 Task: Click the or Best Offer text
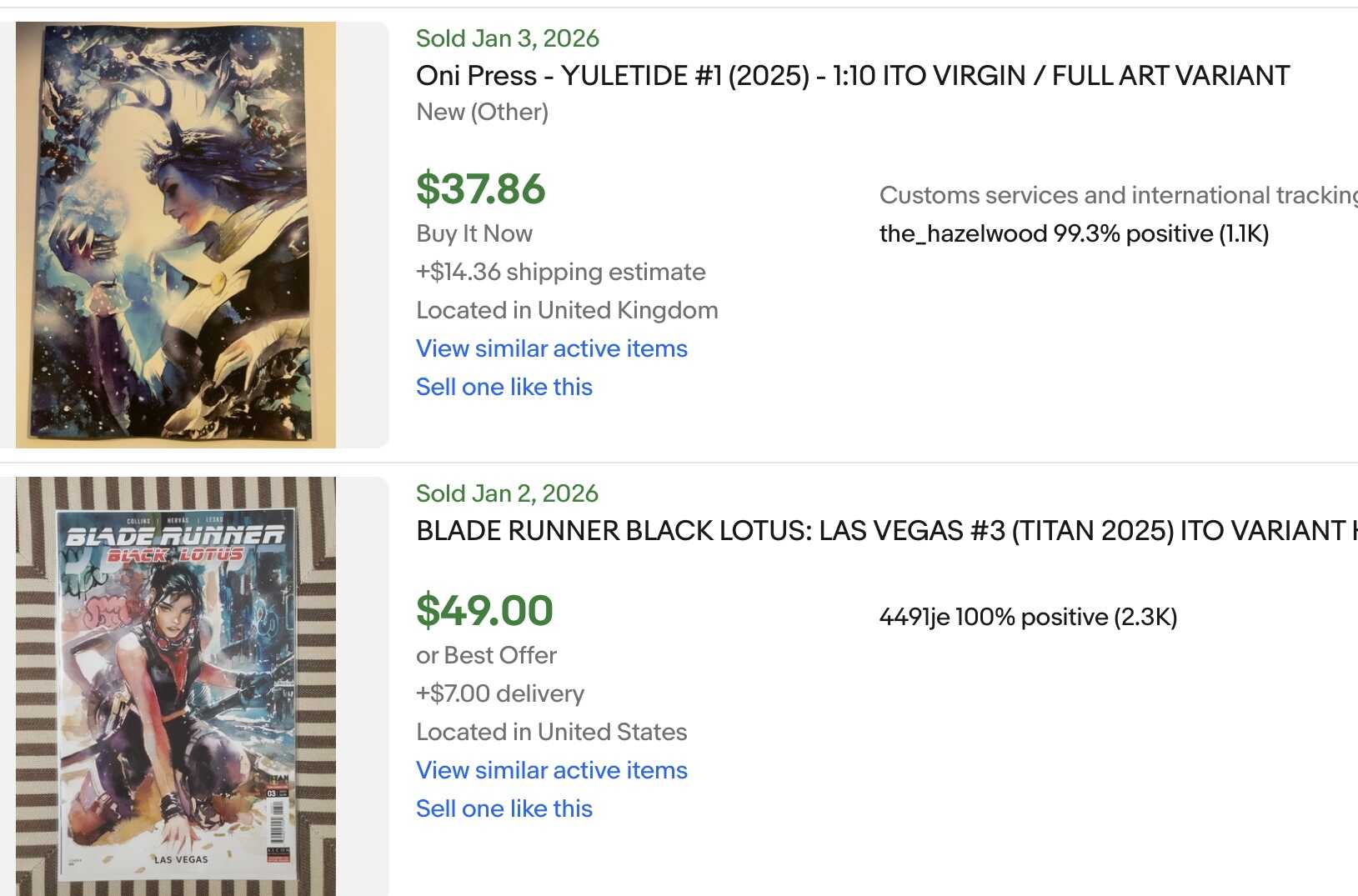[x=486, y=655]
